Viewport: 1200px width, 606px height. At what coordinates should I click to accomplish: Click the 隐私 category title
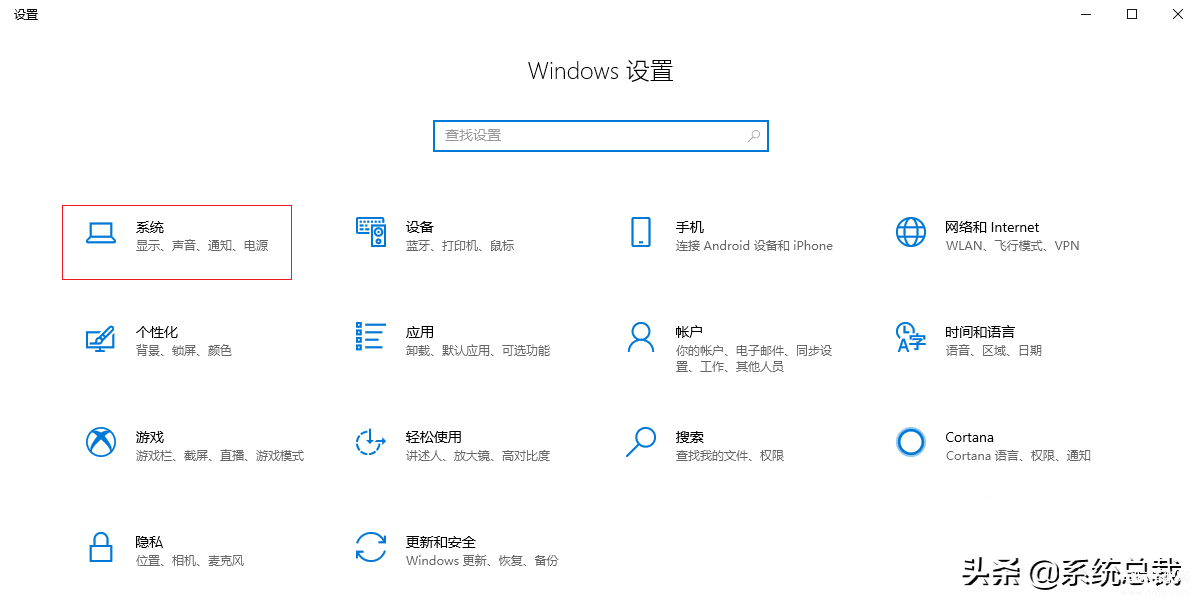pos(150,542)
